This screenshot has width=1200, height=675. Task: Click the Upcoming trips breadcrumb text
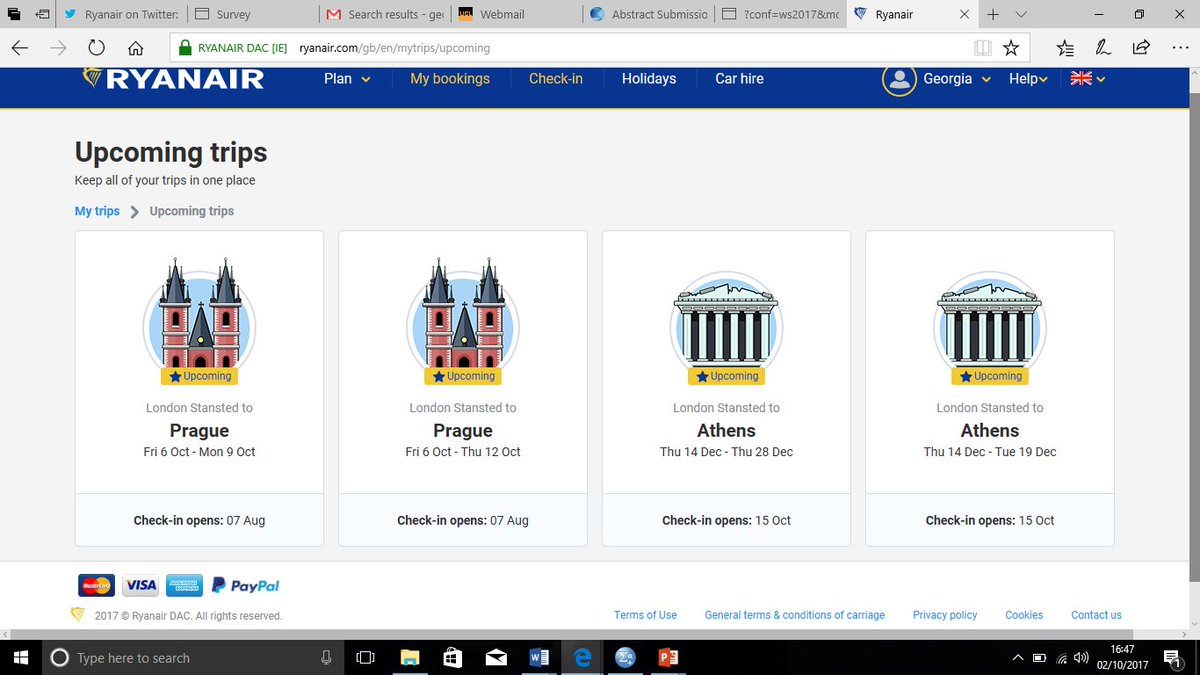click(192, 211)
